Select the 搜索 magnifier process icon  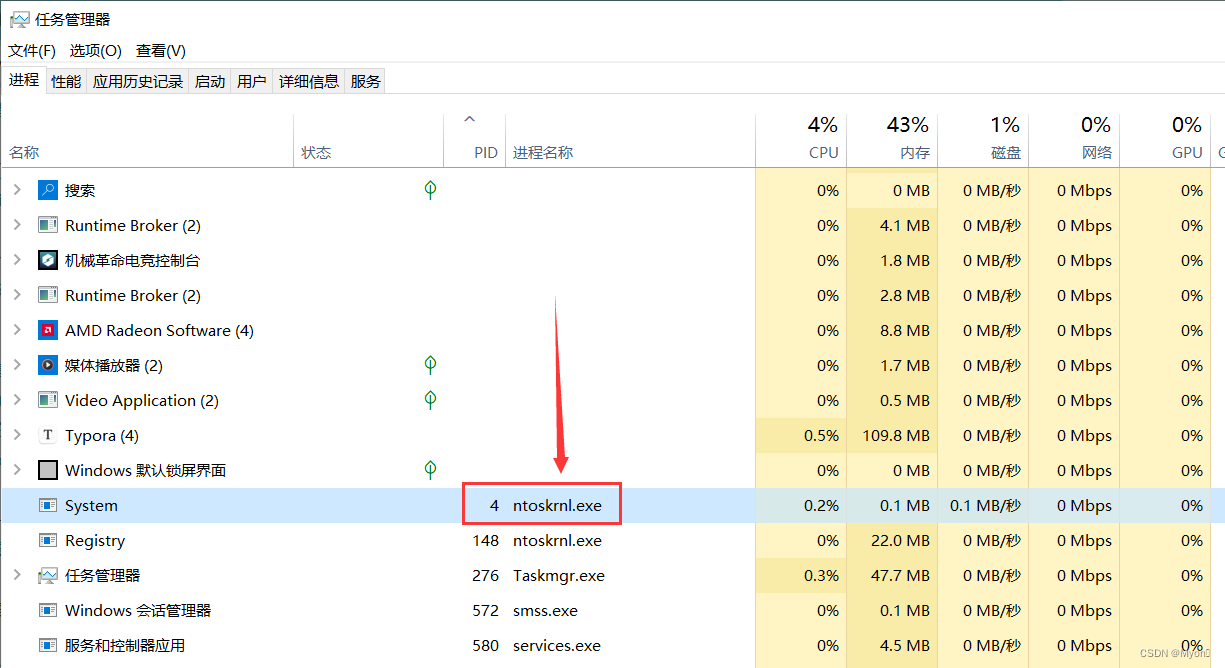pyautogui.click(x=49, y=190)
